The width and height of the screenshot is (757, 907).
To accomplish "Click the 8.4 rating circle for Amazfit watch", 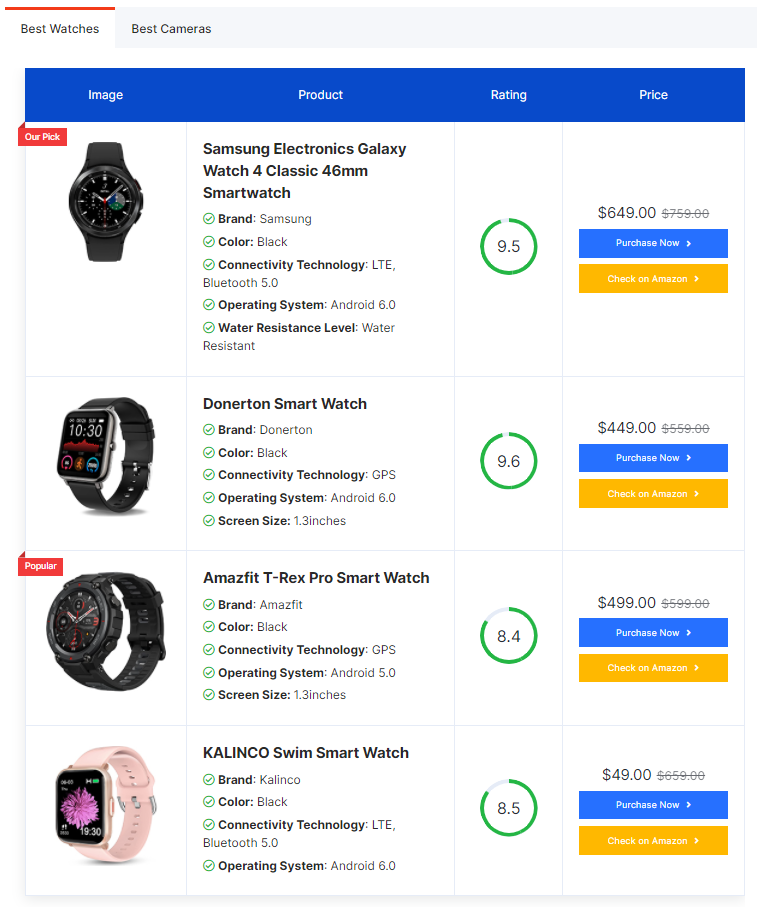I will (508, 636).
